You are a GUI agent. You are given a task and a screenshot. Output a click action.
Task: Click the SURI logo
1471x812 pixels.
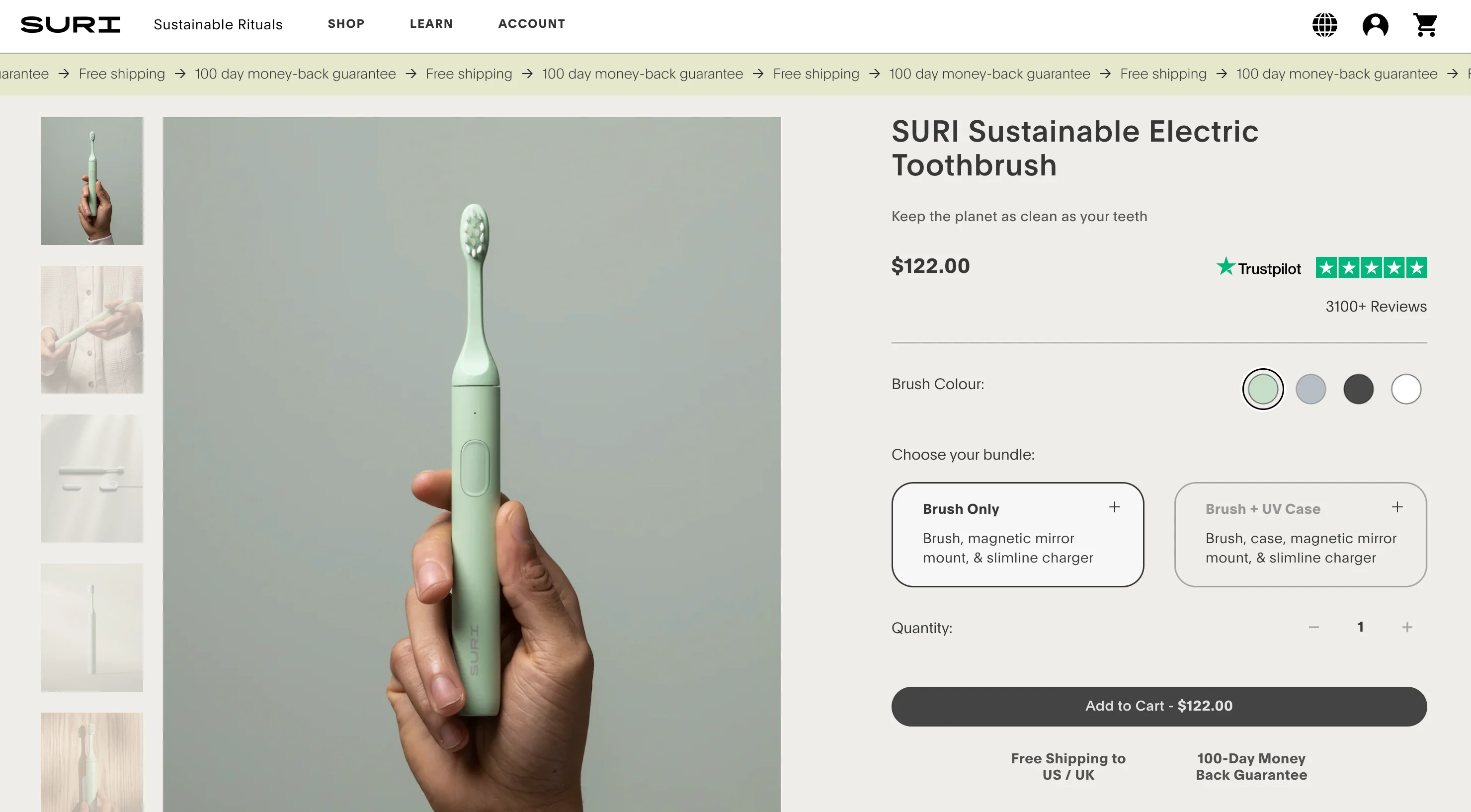pos(71,24)
